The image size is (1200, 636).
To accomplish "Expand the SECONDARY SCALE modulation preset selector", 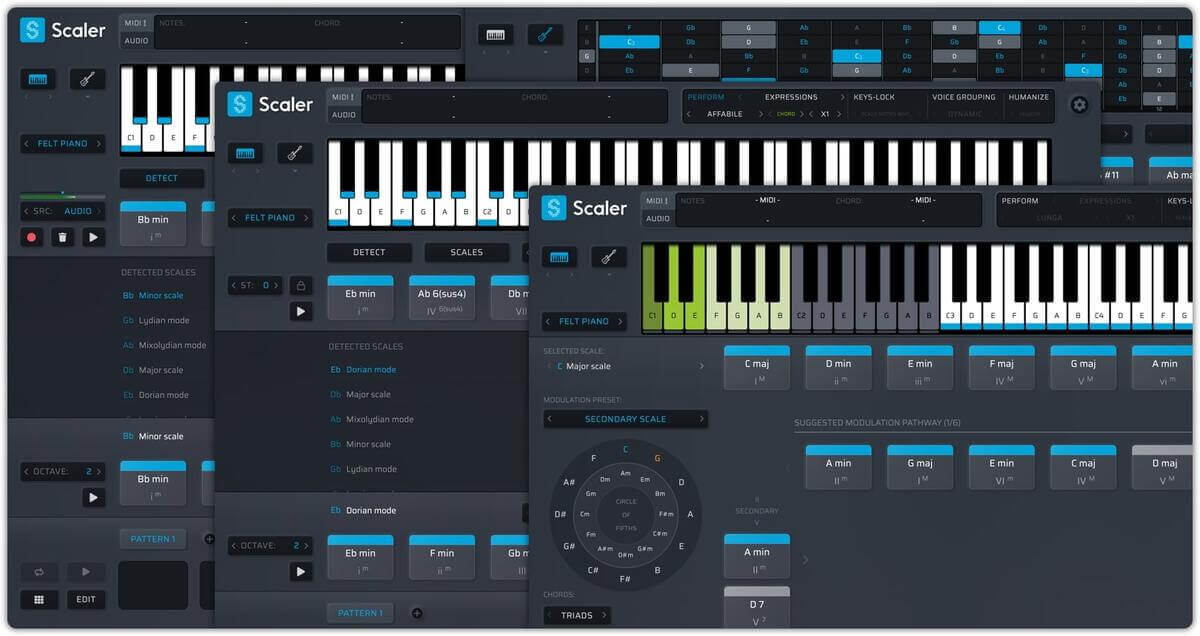I will (x=625, y=419).
